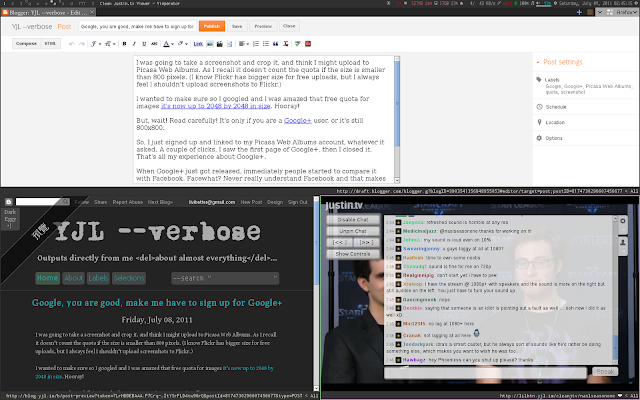Open the Selections tab on blog
640x400 pixels.
(x=129, y=278)
